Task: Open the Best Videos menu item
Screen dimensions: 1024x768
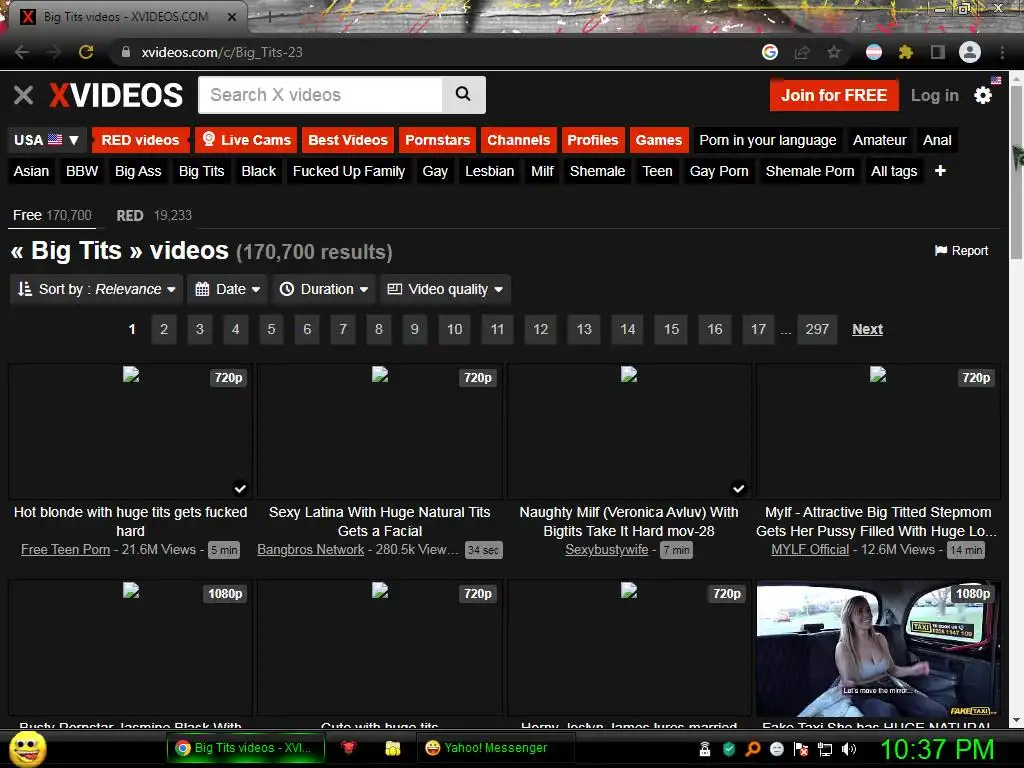Action: point(348,140)
